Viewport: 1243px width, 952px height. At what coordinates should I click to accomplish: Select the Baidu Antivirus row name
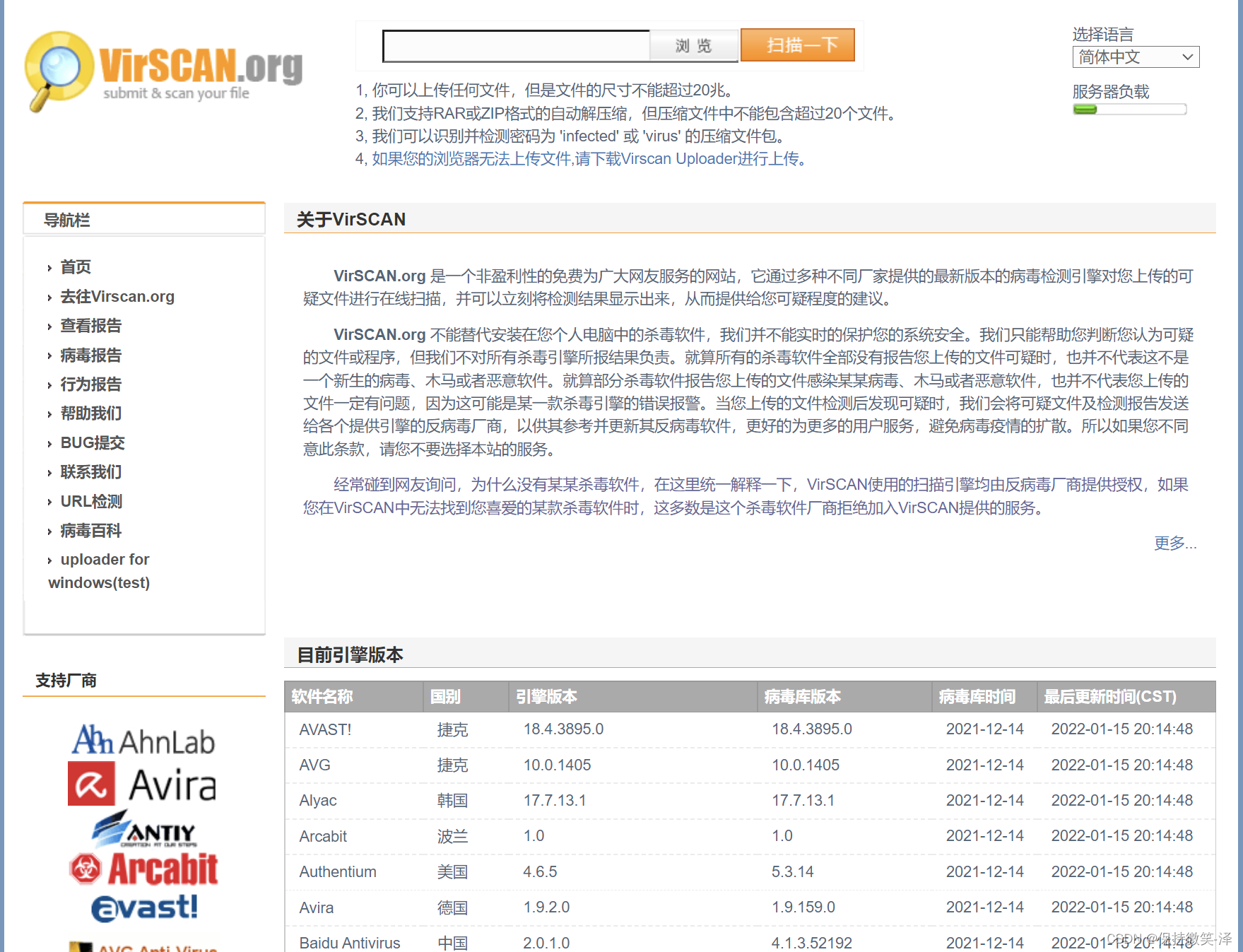(x=350, y=943)
